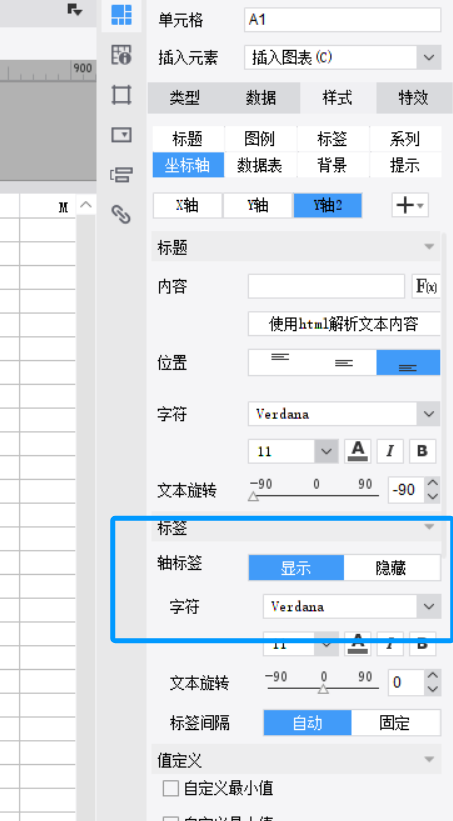Increase the label text rotation value
This screenshot has height=821, width=453.
(433, 675)
